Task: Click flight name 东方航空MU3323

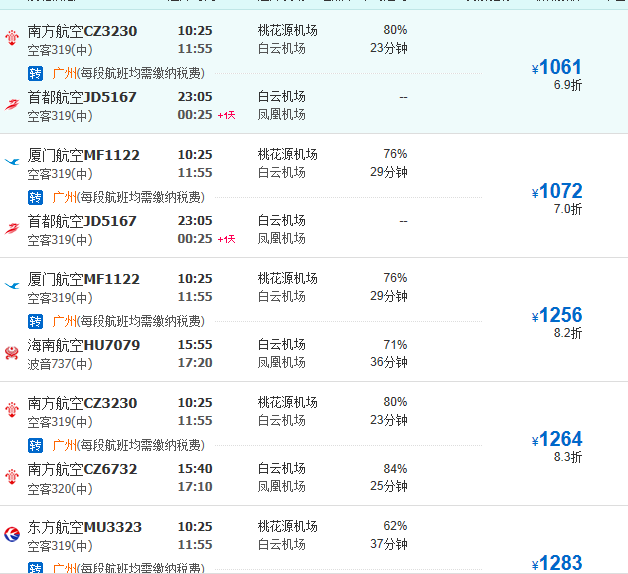Action: [85, 528]
